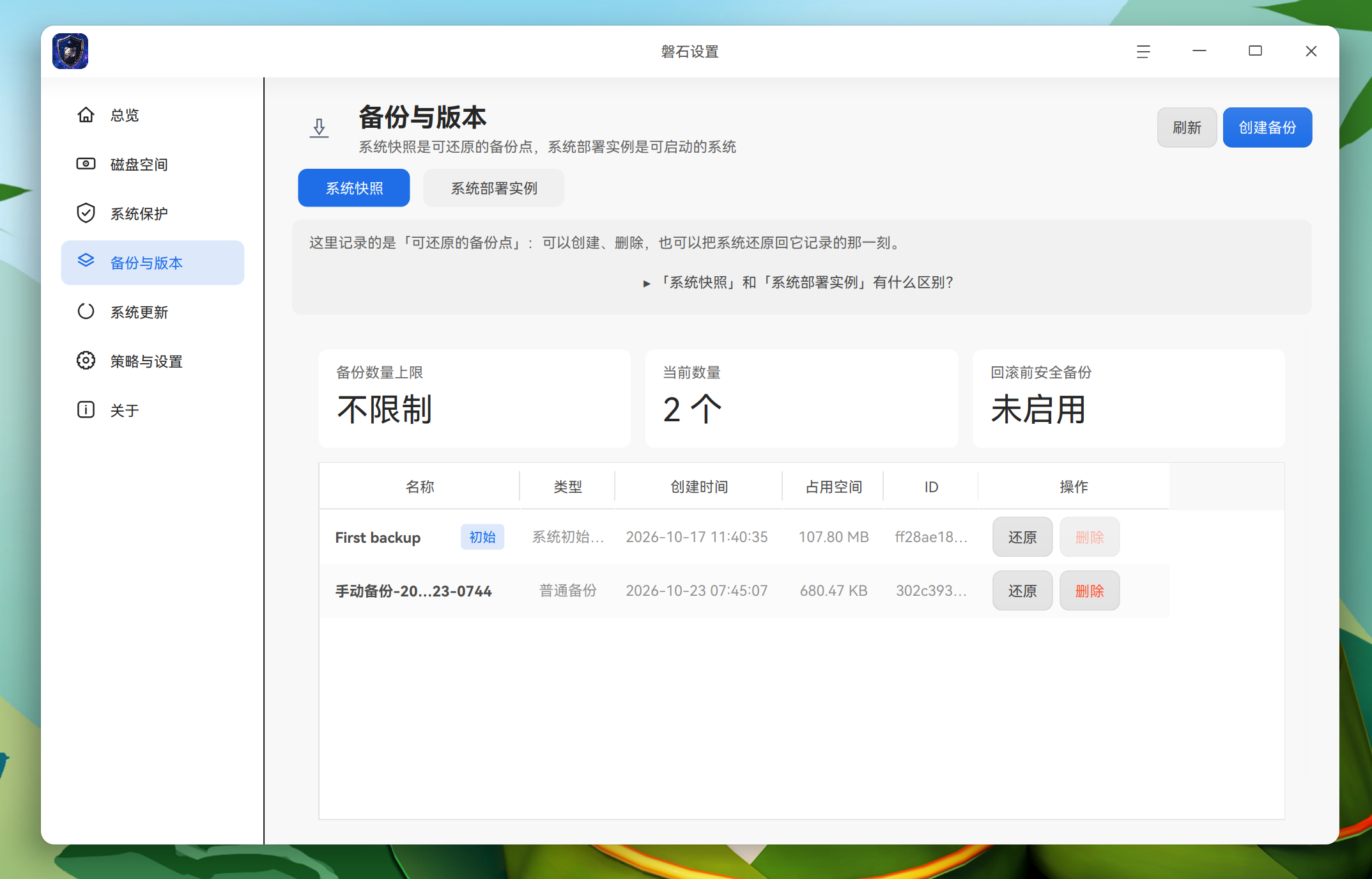Click the download arrow icon by 备份与版本 heading

[x=319, y=128]
